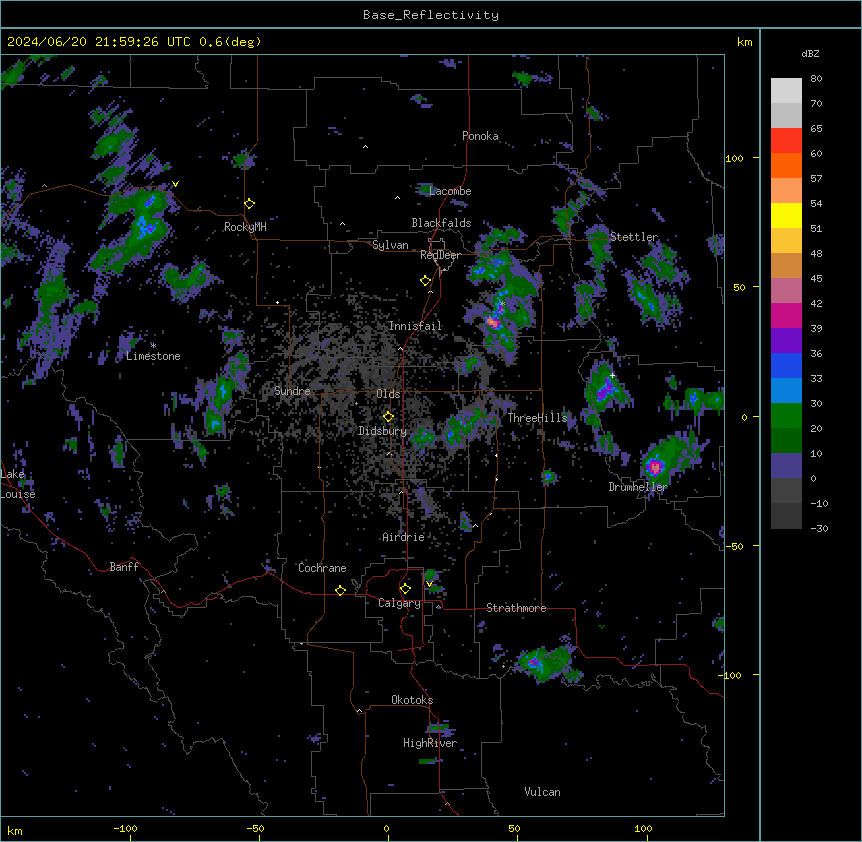The width and height of the screenshot is (862, 842).
Task: Click the yellow diamond marker above the Calgary label
Action: tap(405, 589)
